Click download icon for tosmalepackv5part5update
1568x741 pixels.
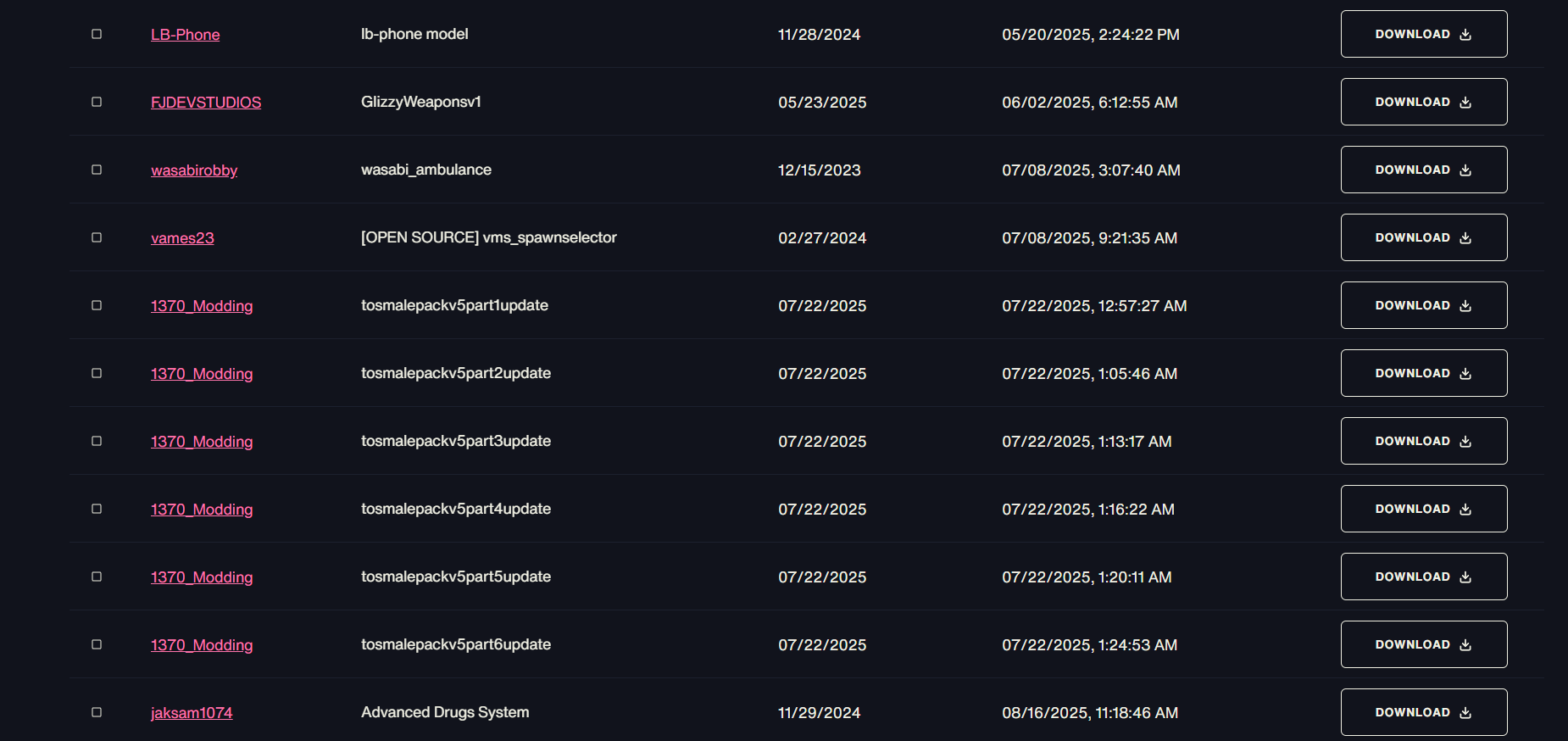pyautogui.click(x=1465, y=577)
